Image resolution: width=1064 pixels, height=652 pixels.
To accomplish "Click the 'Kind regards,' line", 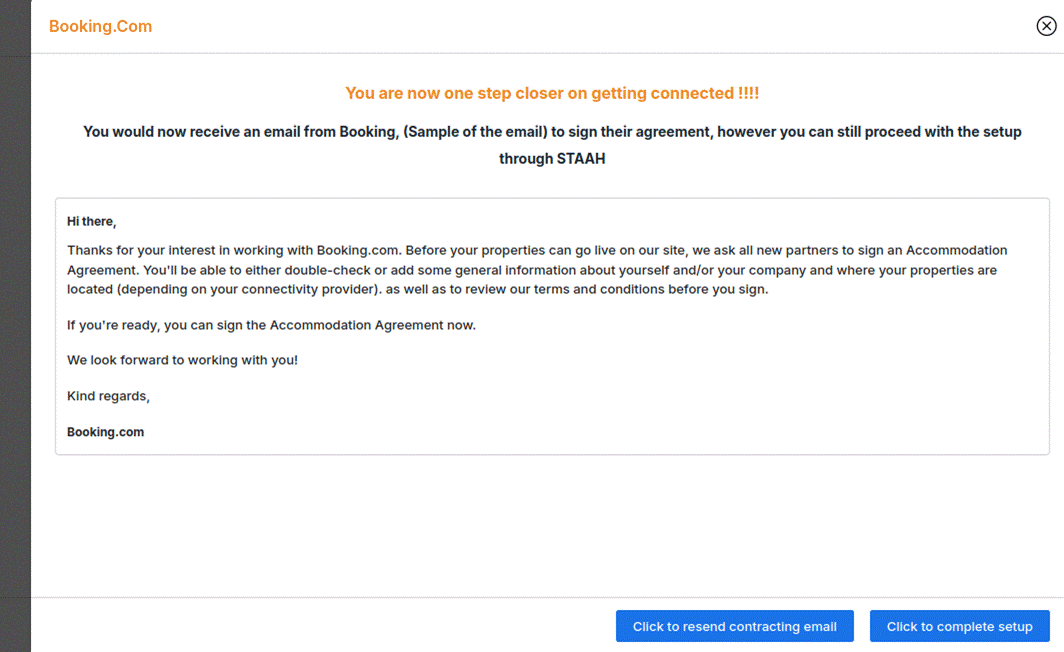I will pos(108,396).
